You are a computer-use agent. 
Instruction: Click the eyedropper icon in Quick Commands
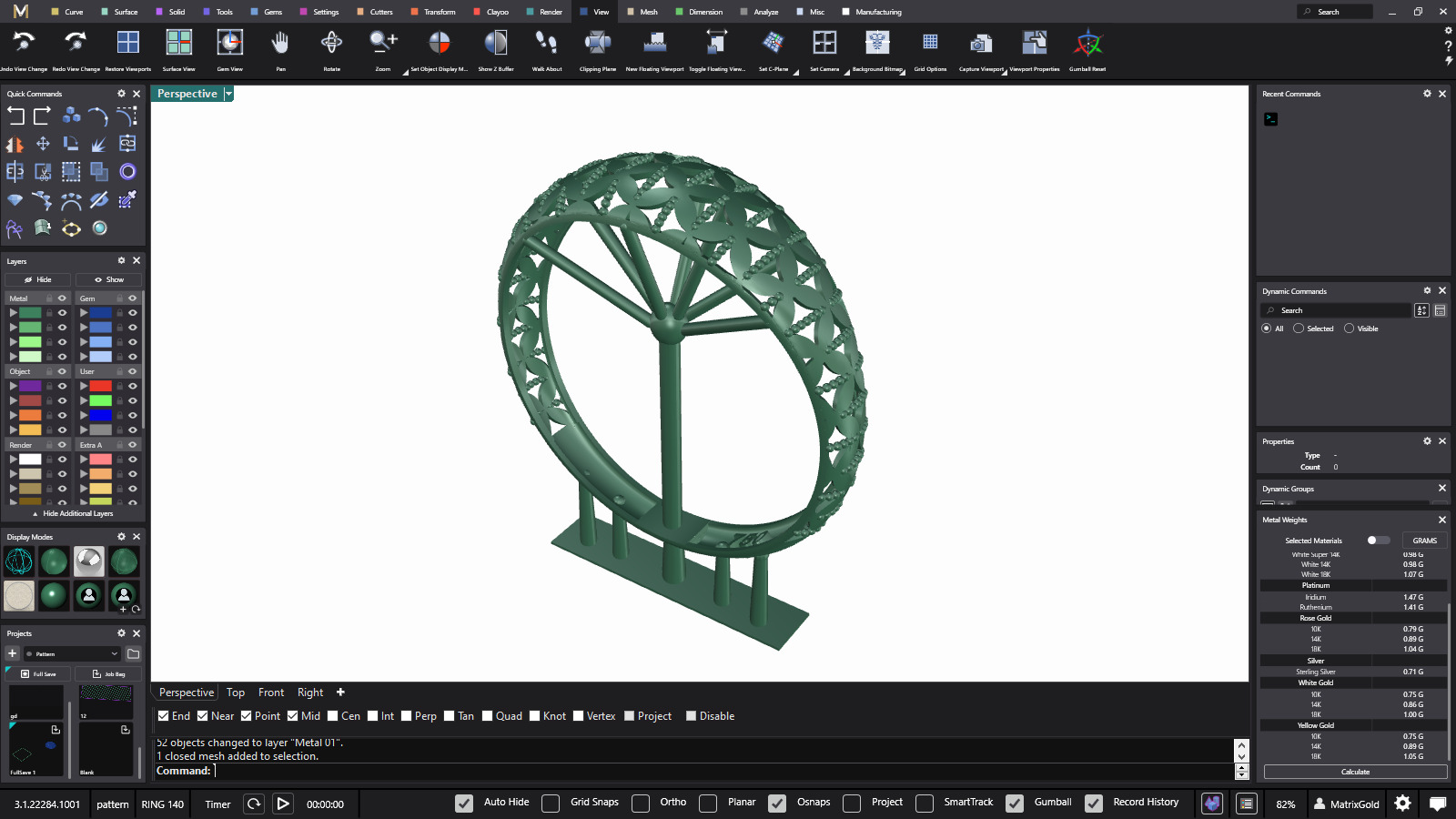click(x=127, y=200)
